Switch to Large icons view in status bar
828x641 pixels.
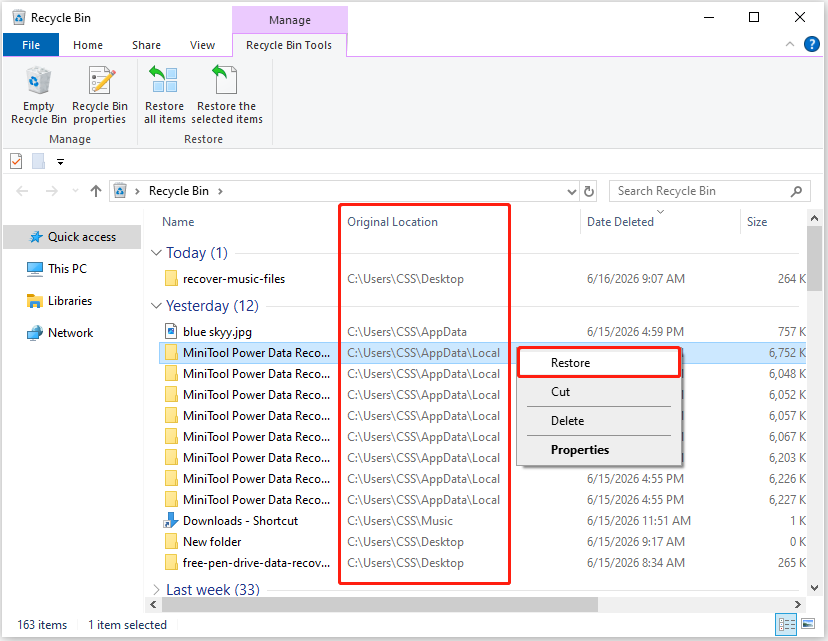808,624
